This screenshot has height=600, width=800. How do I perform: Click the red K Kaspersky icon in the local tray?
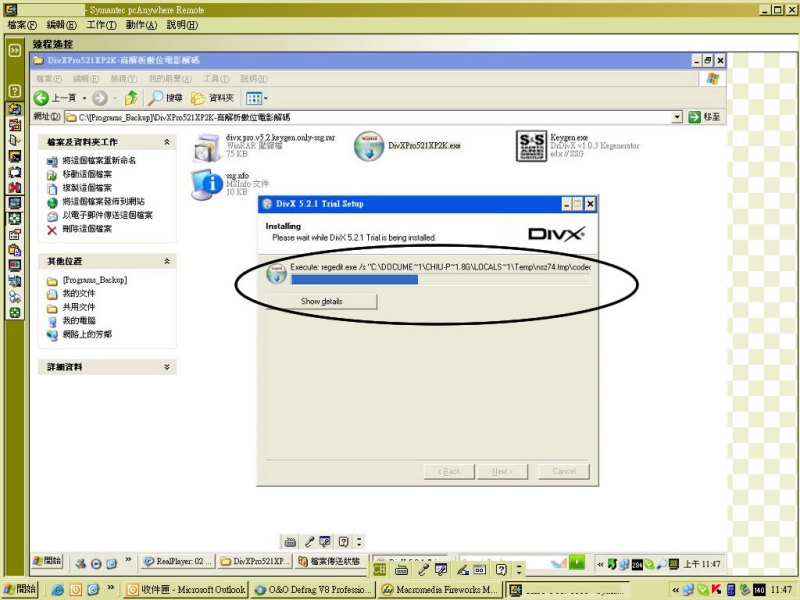point(716,590)
